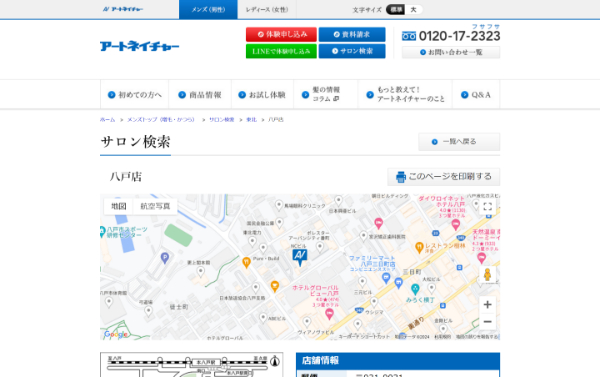
Task: Click このページを印刷する button
Action: pos(443,176)
